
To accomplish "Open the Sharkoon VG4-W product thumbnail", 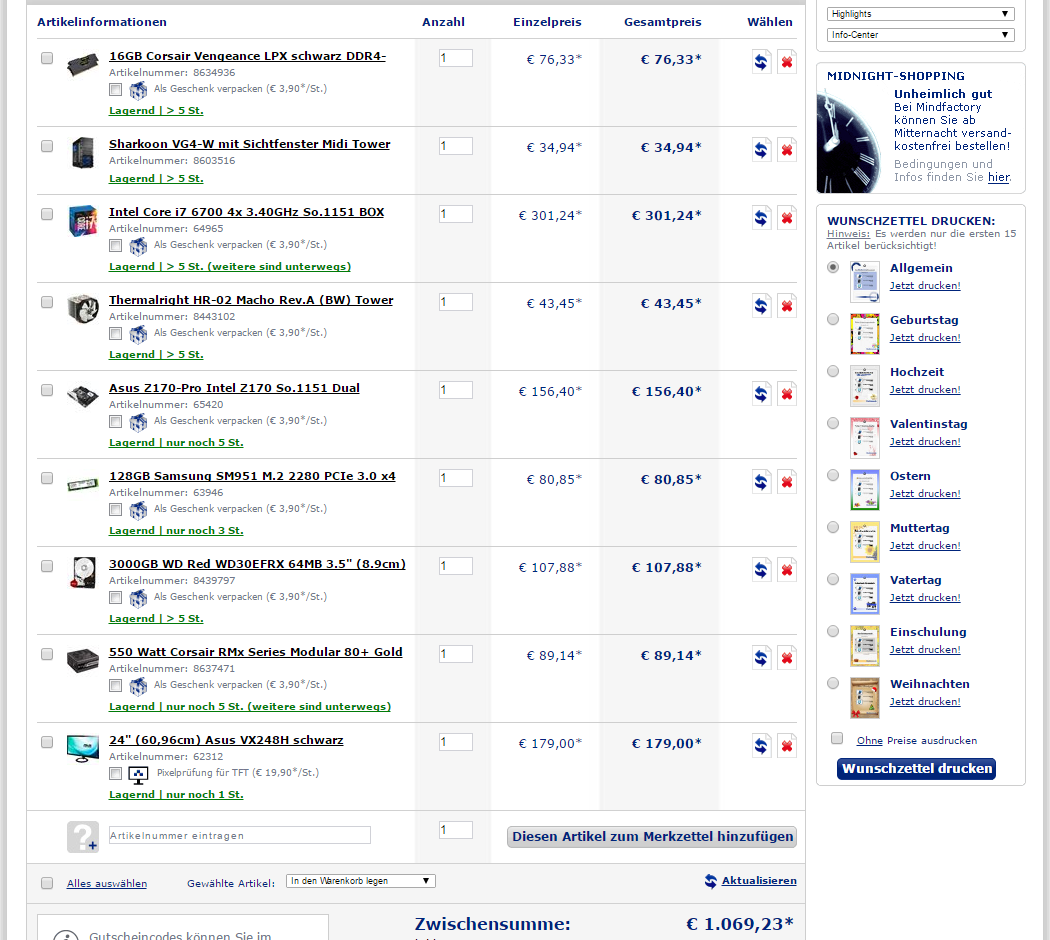I will 83,153.
